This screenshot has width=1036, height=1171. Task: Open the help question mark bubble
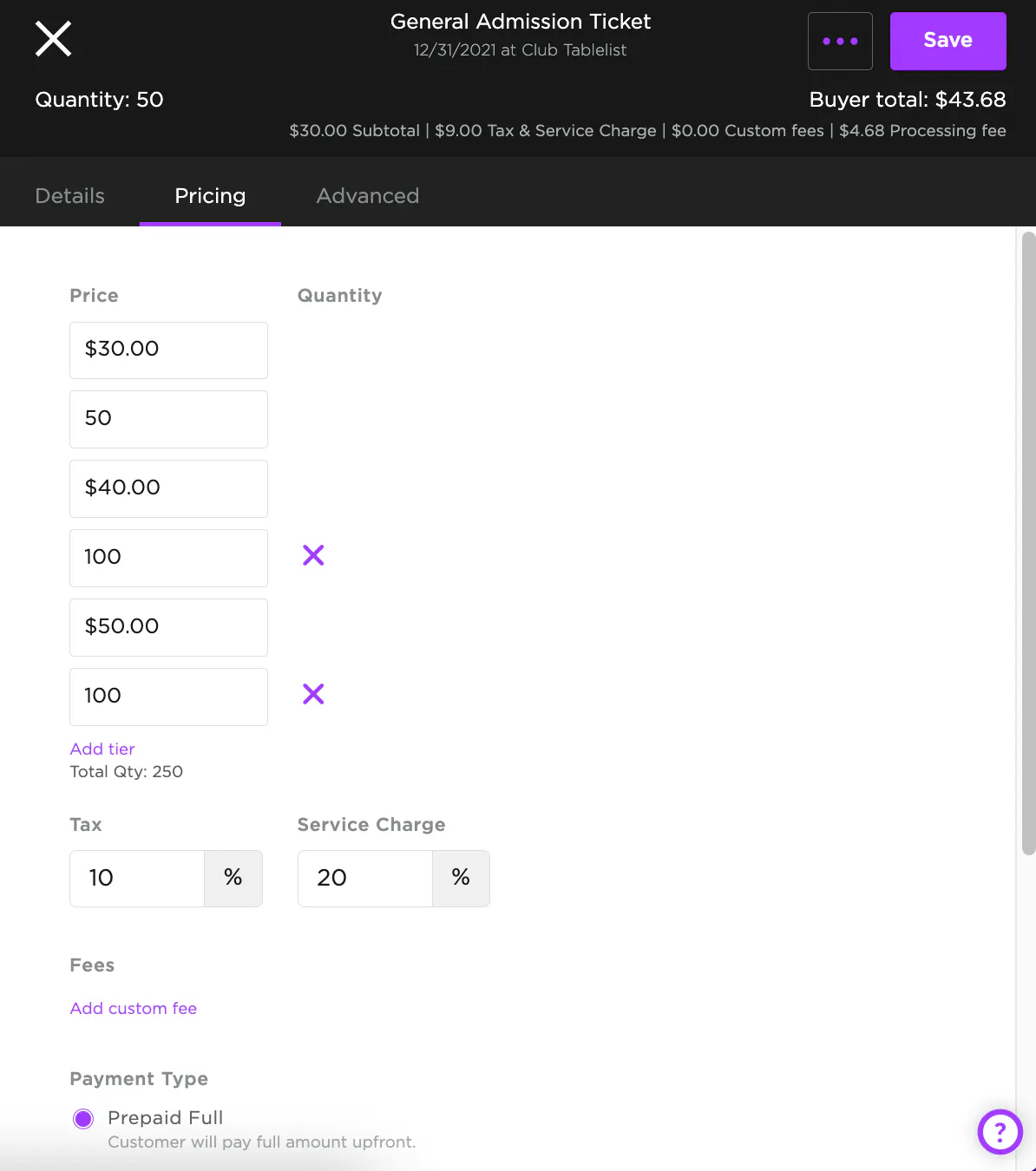[1000, 1131]
